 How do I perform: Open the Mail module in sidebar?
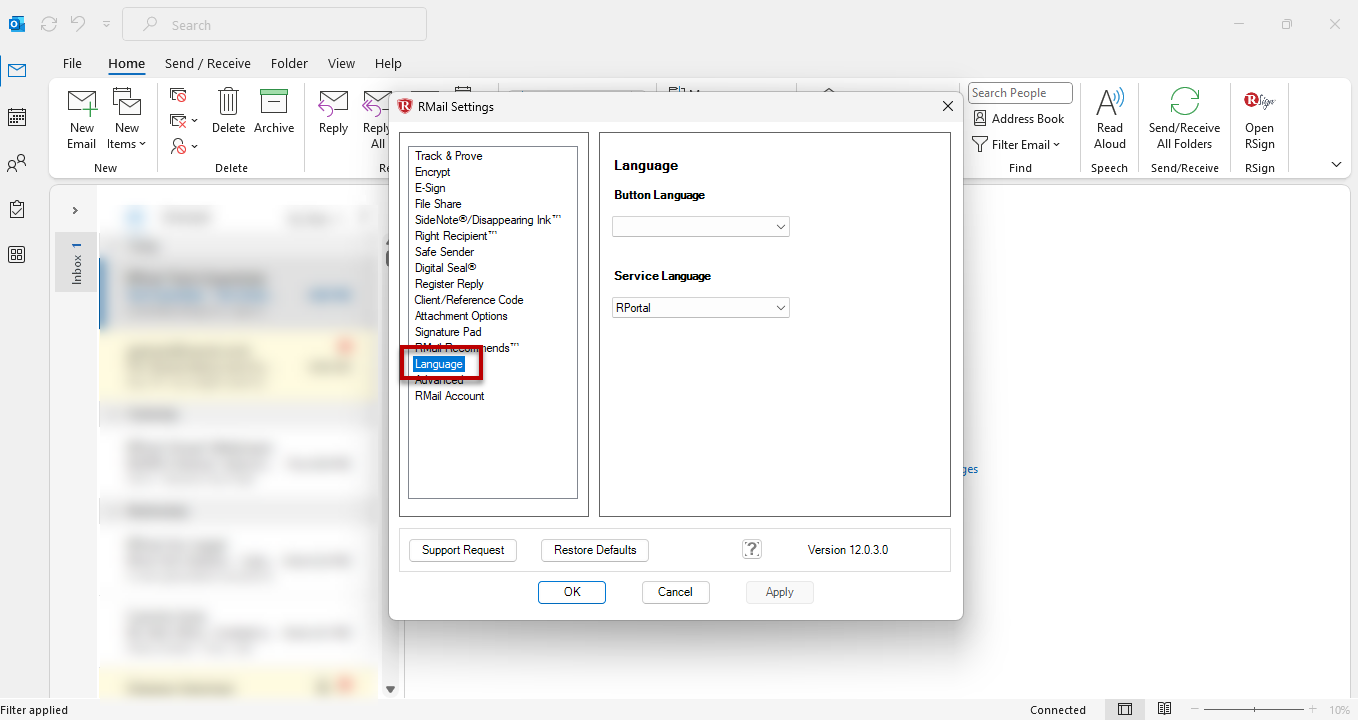[x=17, y=71]
